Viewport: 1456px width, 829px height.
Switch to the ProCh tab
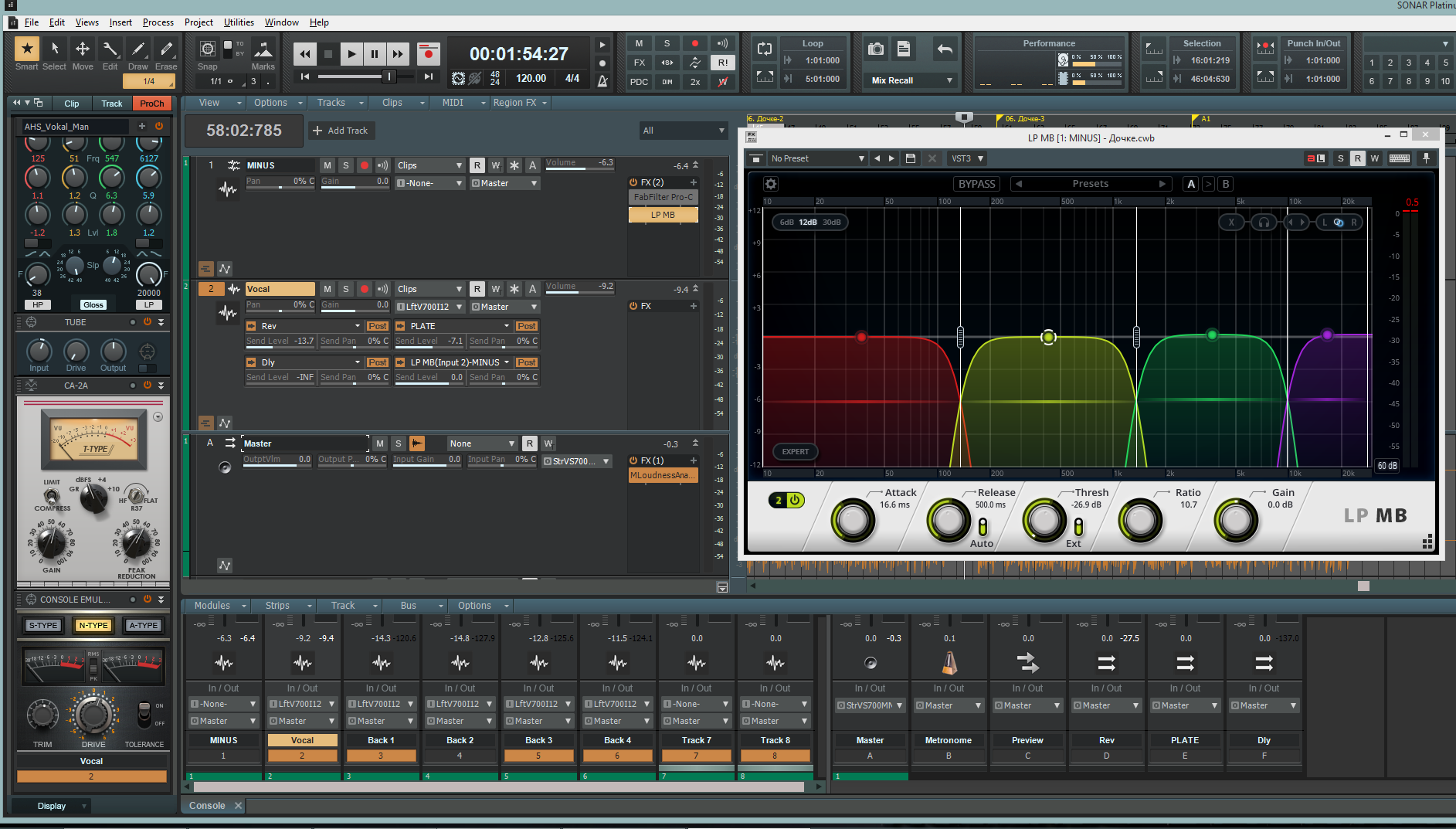point(151,104)
